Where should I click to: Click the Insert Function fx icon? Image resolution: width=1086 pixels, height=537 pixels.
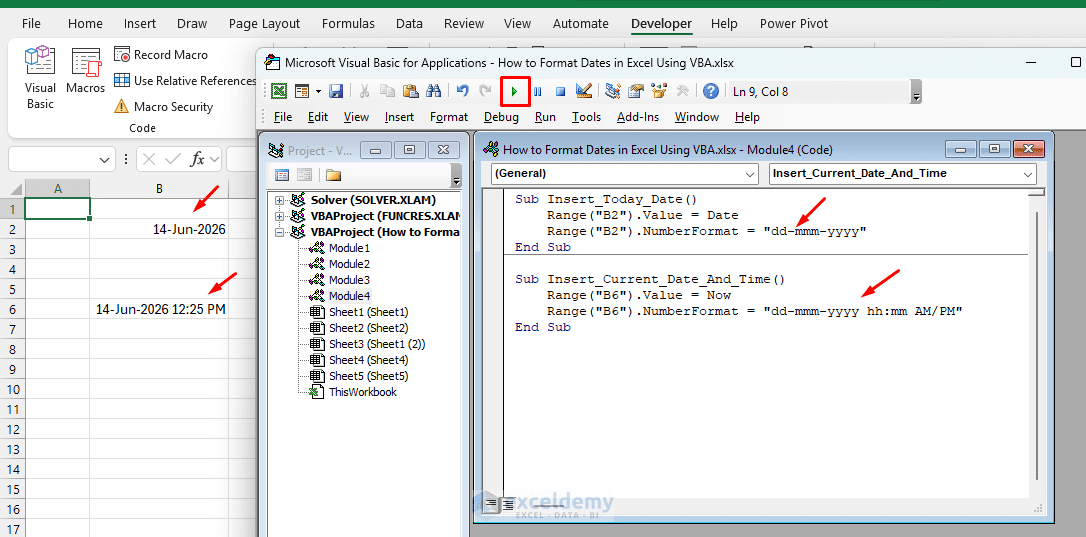[x=198, y=160]
